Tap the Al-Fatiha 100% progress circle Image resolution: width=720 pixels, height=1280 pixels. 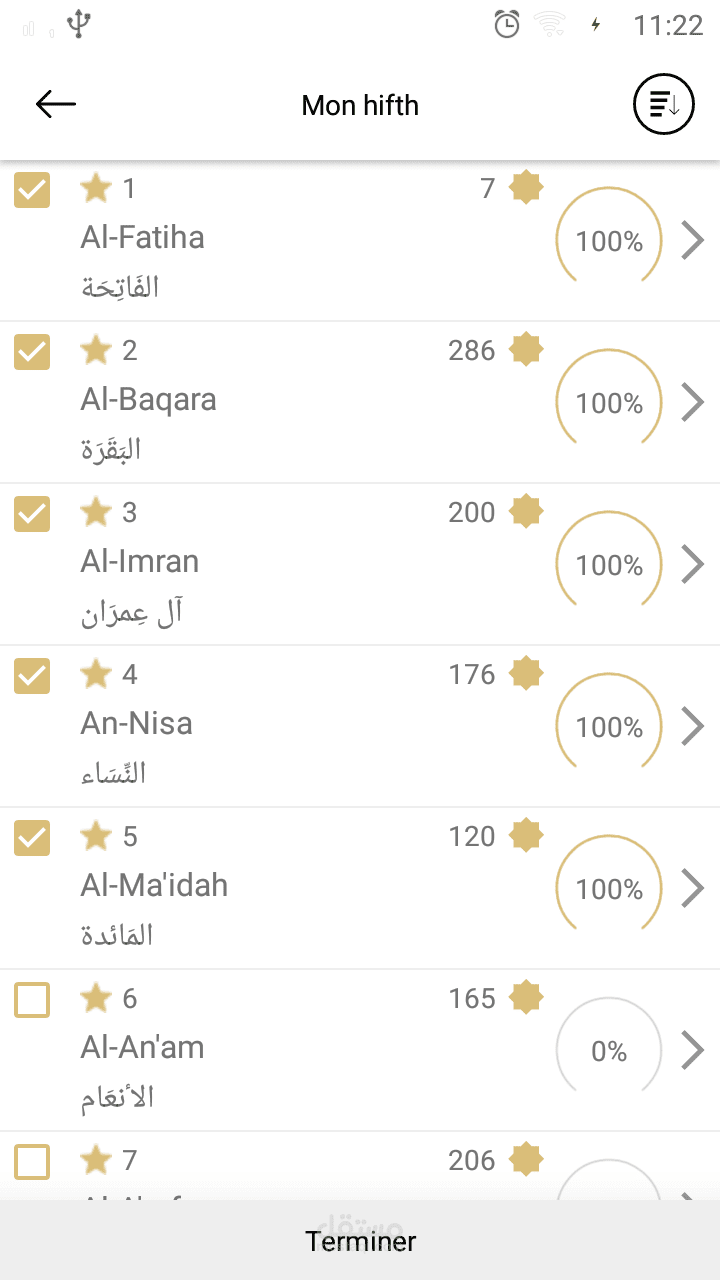608,241
